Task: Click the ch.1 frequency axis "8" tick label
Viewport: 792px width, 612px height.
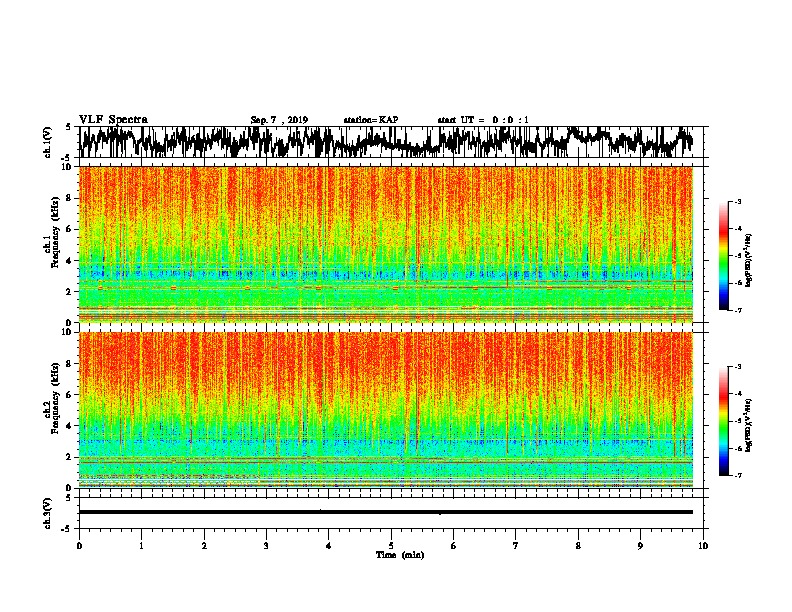Action: click(71, 198)
